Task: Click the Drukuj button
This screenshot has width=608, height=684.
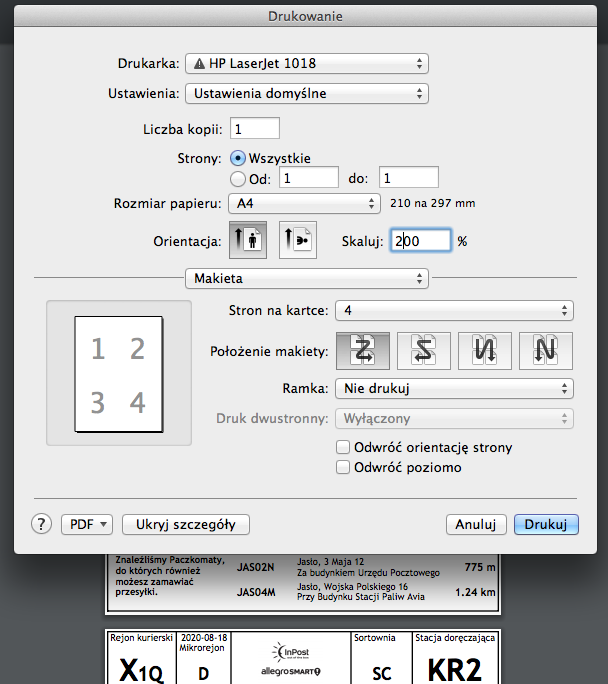Action: tap(546, 524)
